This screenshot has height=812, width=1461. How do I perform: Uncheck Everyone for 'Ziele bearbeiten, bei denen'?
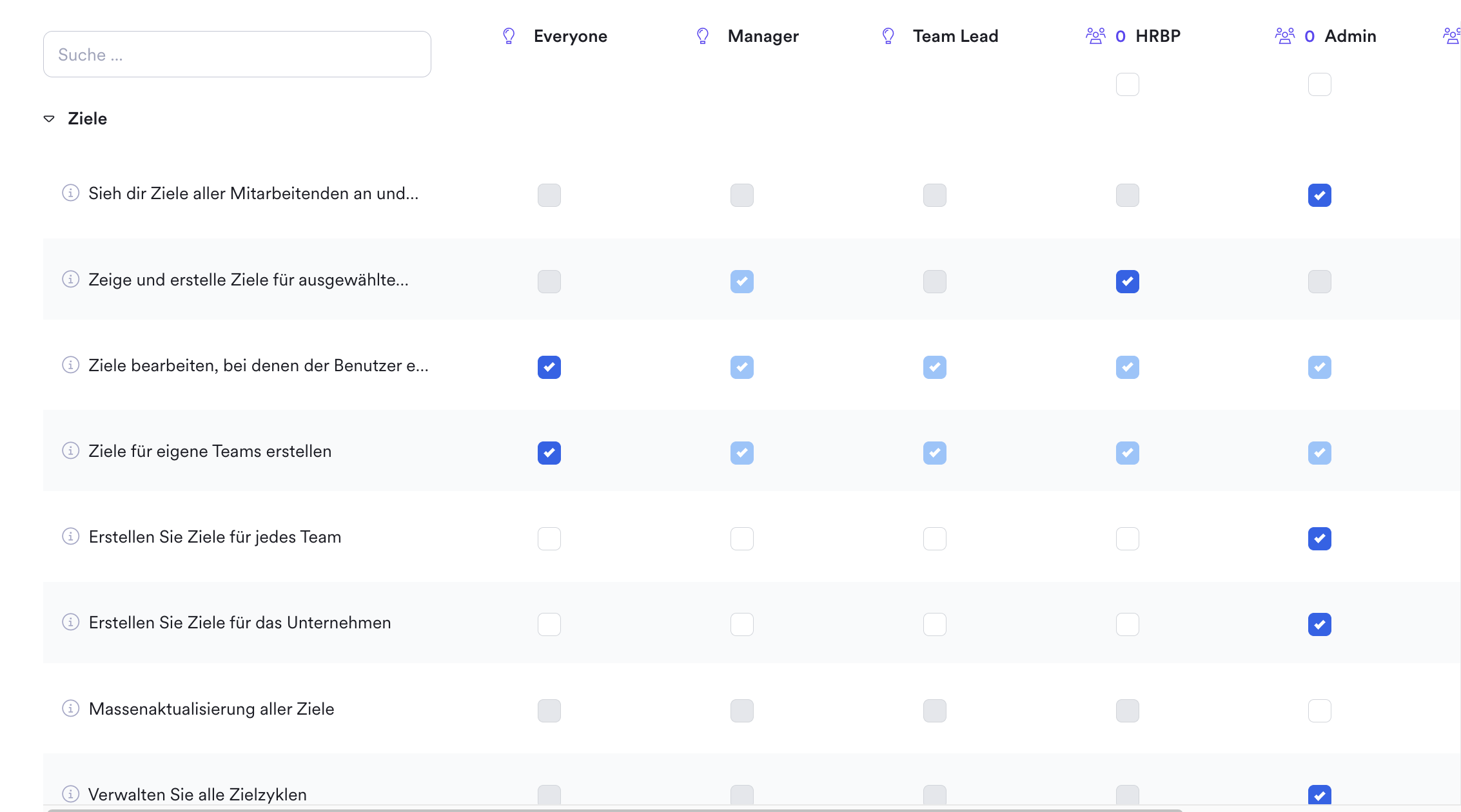tap(549, 367)
